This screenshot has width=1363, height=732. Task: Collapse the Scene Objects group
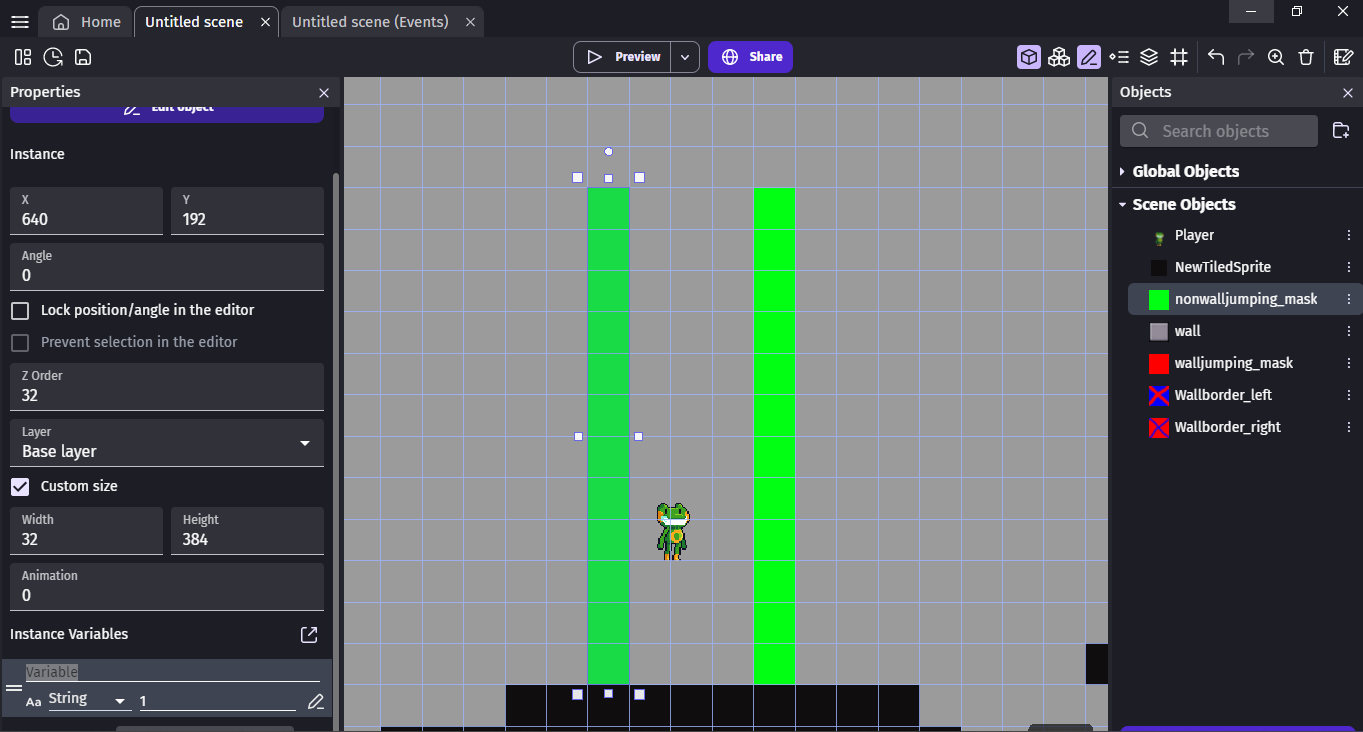click(x=1122, y=204)
